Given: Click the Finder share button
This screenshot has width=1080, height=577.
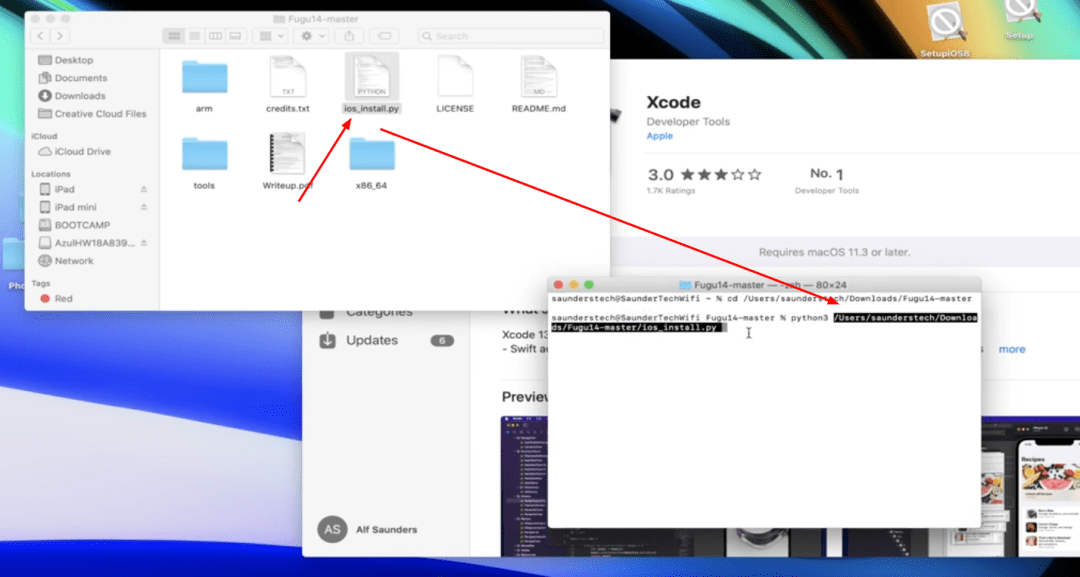Looking at the screenshot, I should pyautogui.click(x=349, y=36).
